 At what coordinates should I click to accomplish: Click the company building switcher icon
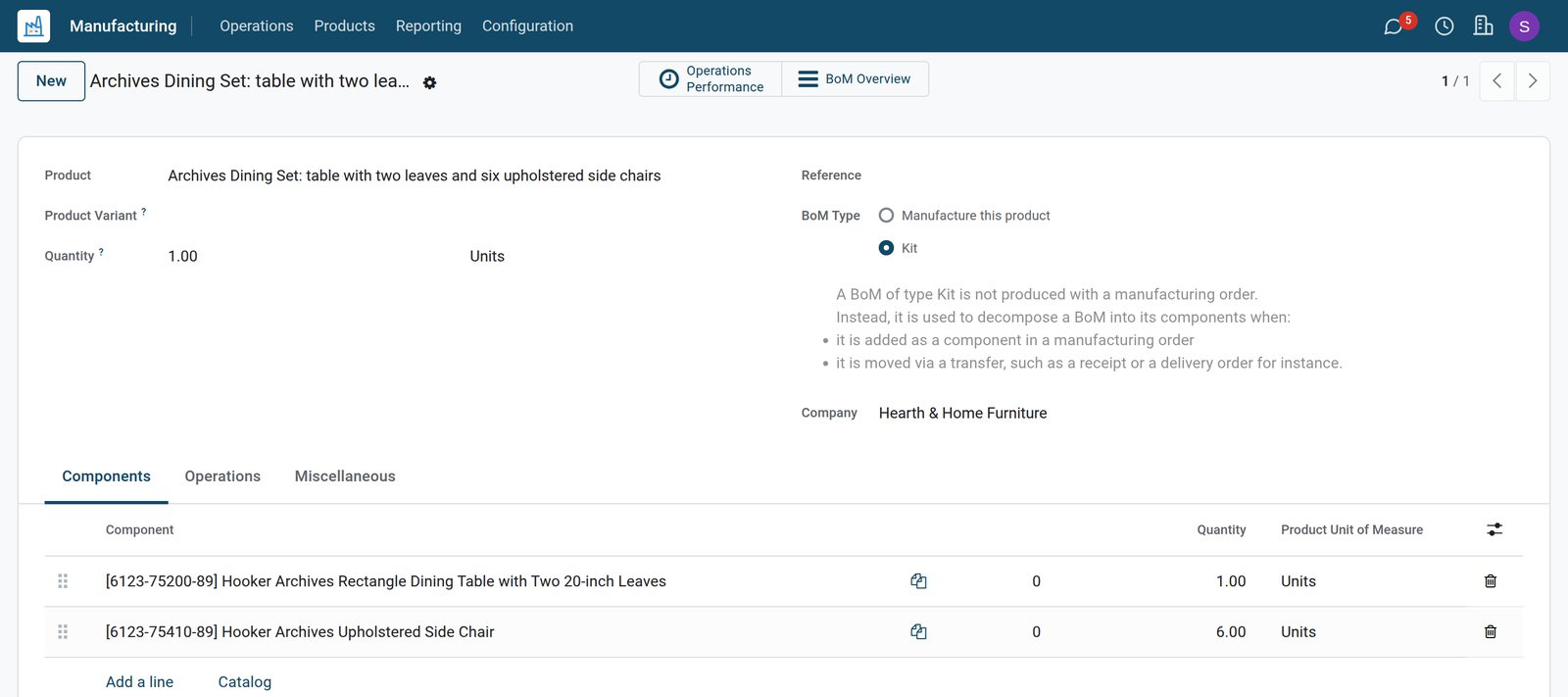pyautogui.click(x=1484, y=25)
